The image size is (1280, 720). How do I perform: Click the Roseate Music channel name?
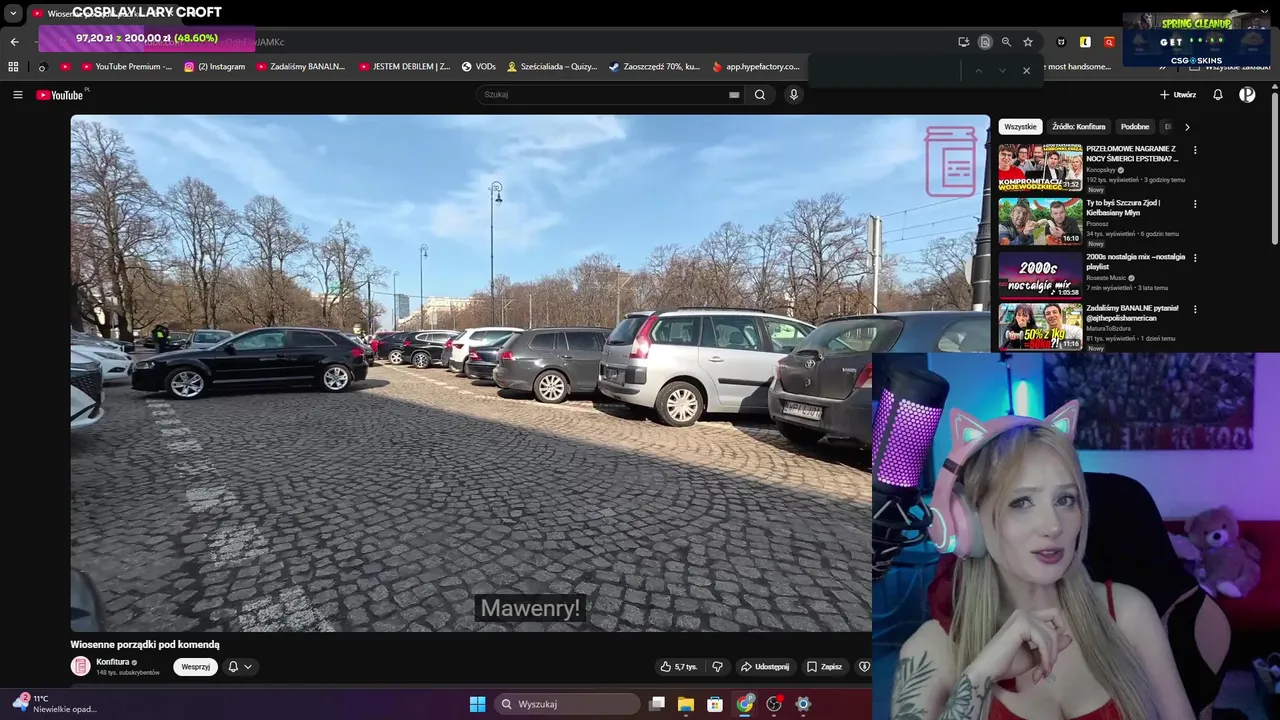(1106, 278)
